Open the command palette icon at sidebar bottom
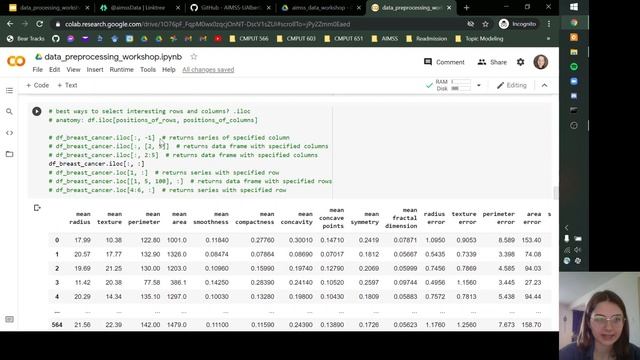The image size is (640, 360). click(9, 319)
